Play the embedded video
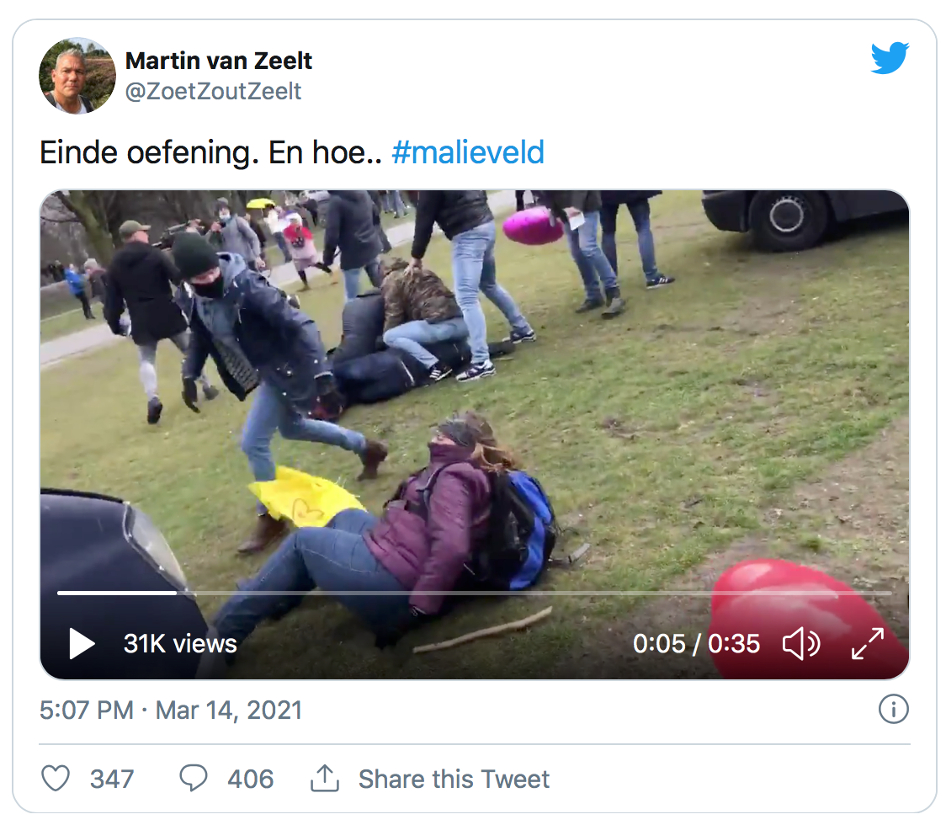This screenshot has height=825, width=946. [82, 643]
